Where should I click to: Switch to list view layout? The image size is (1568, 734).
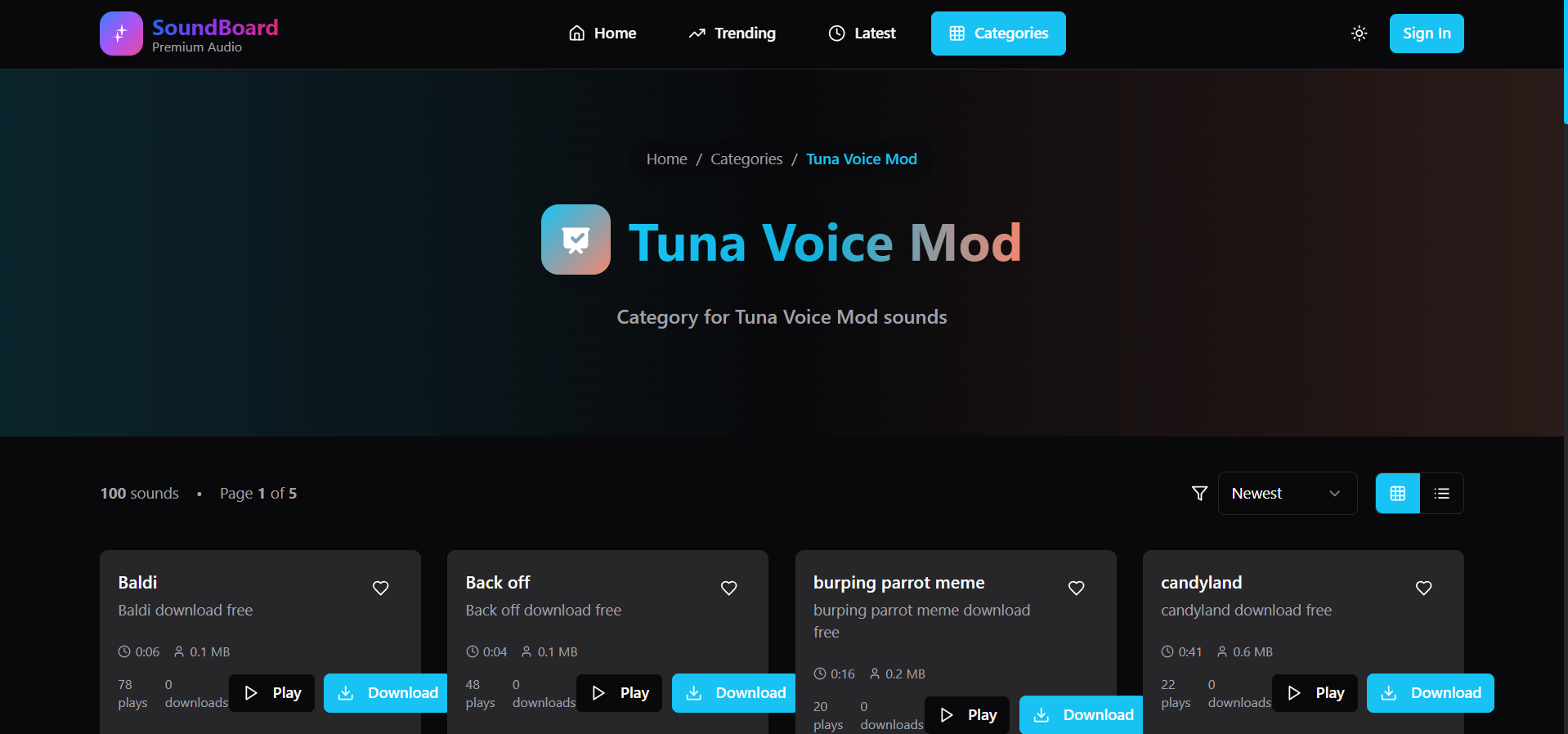[x=1442, y=494]
